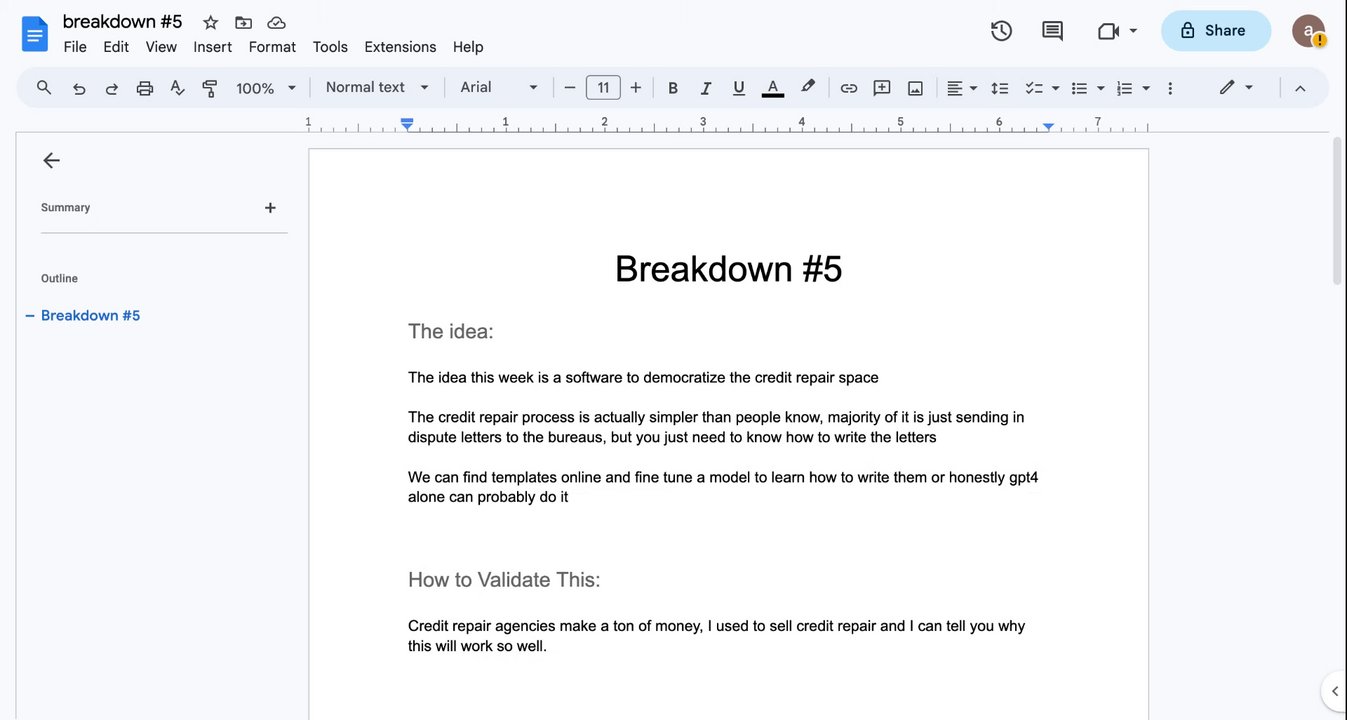Jump to Breakdown #5 in outline
1347x720 pixels.
[90, 316]
